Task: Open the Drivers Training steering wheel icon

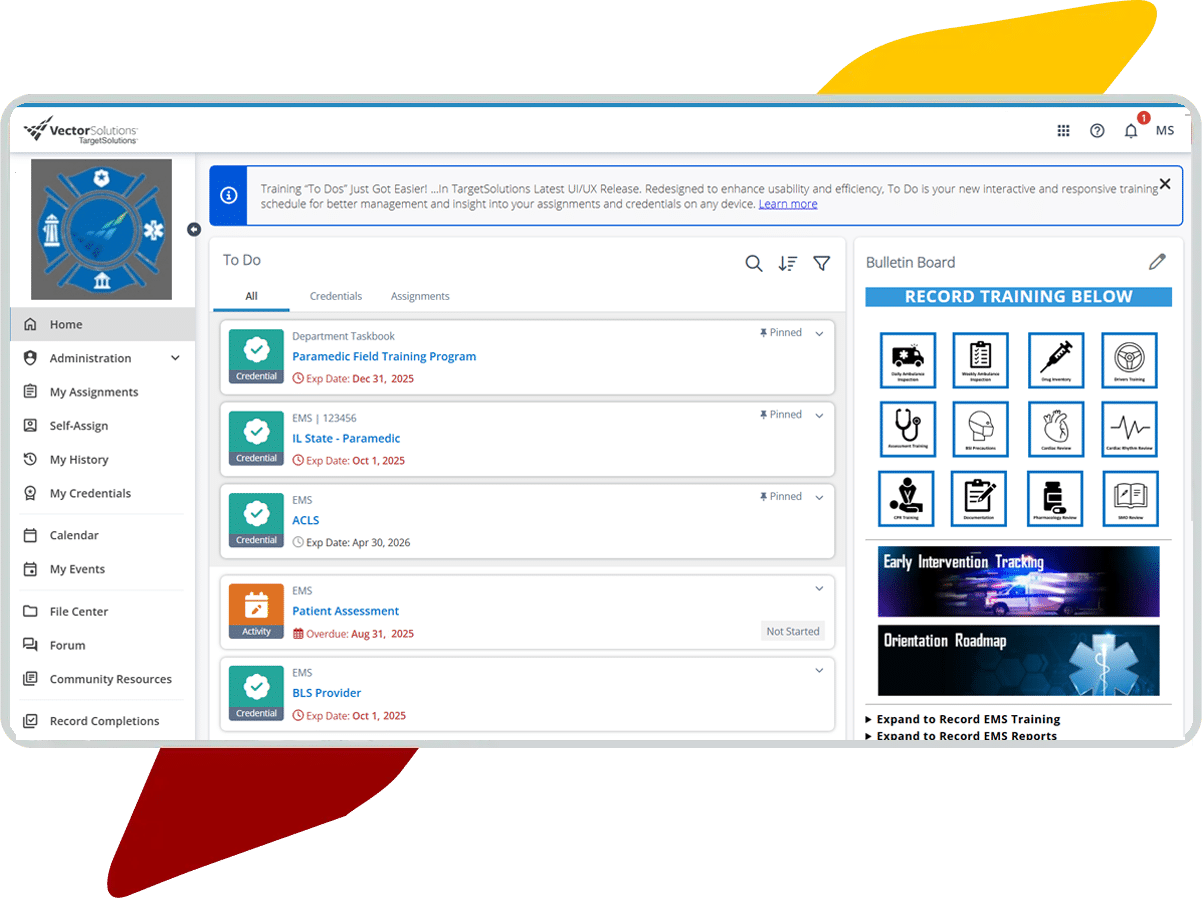Action: tap(1130, 360)
